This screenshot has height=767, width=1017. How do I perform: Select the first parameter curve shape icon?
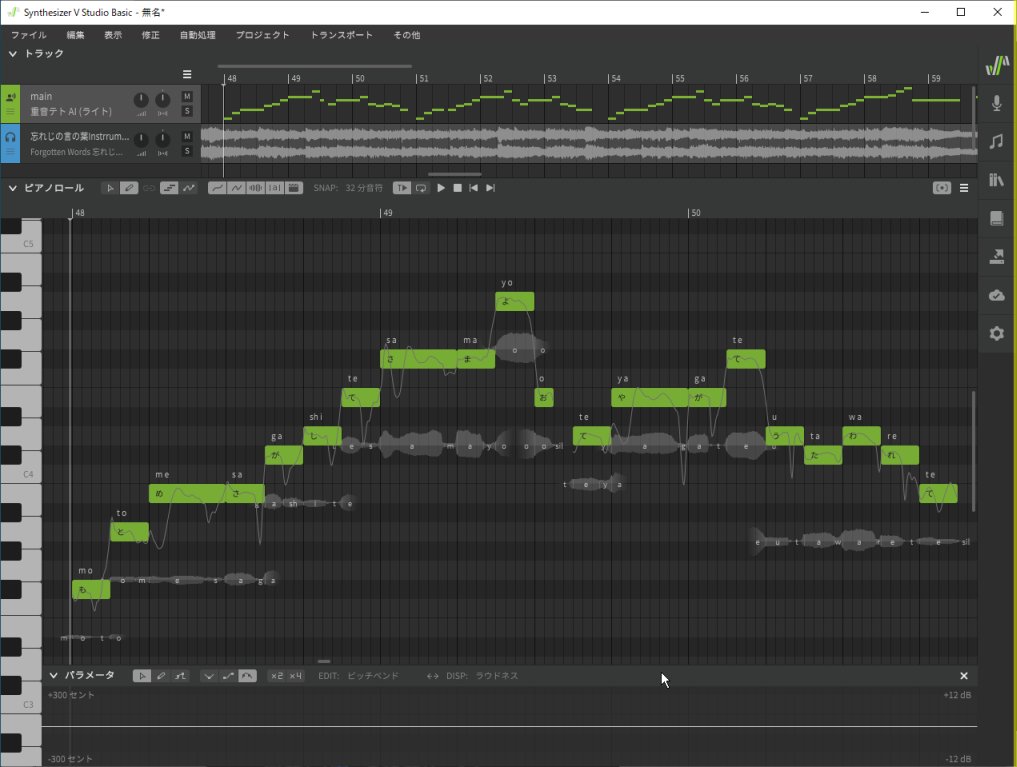click(209, 676)
